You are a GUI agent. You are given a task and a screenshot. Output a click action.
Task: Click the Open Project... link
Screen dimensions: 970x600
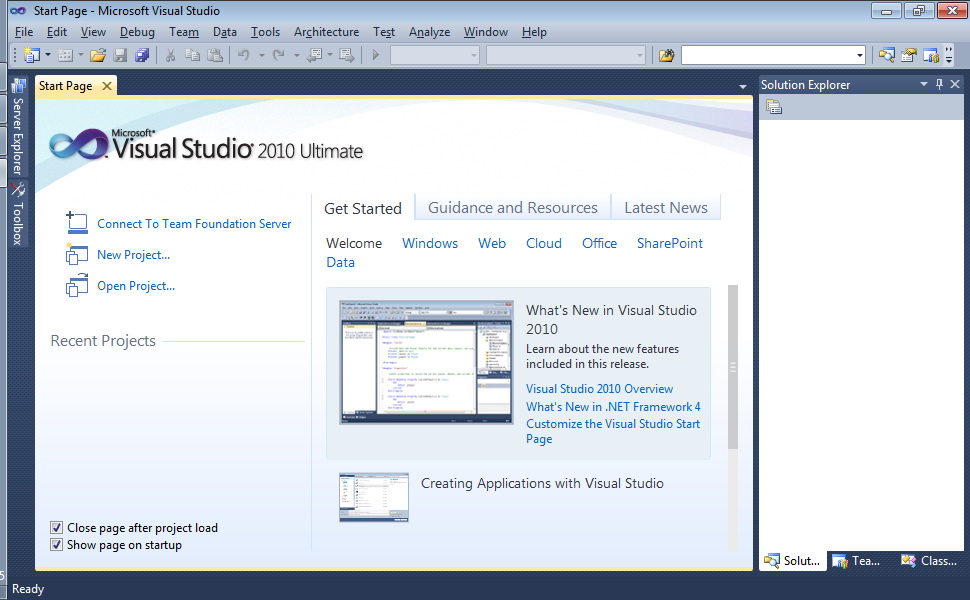click(x=136, y=286)
